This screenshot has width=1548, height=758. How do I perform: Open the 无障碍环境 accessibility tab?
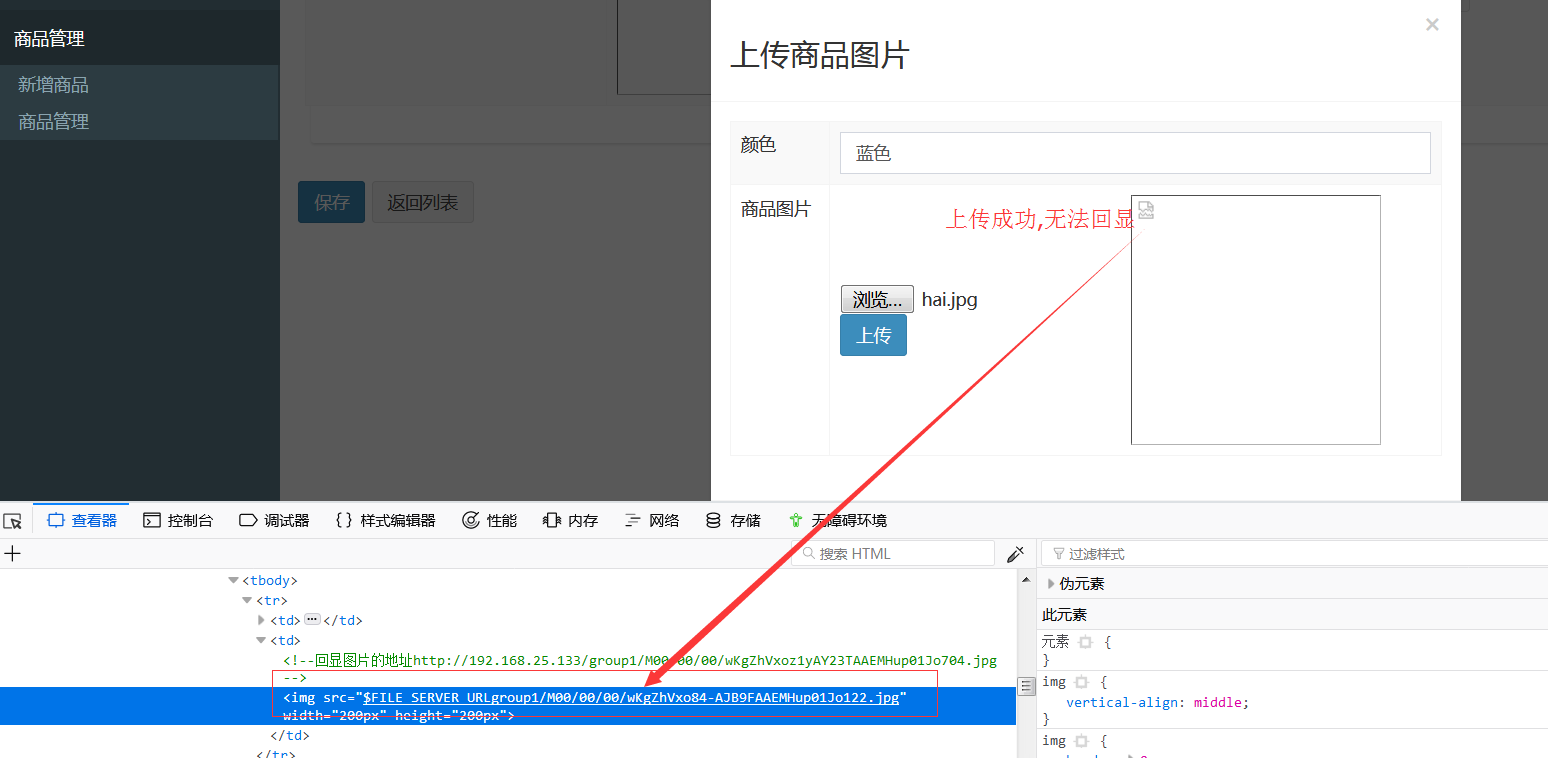click(x=837, y=520)
